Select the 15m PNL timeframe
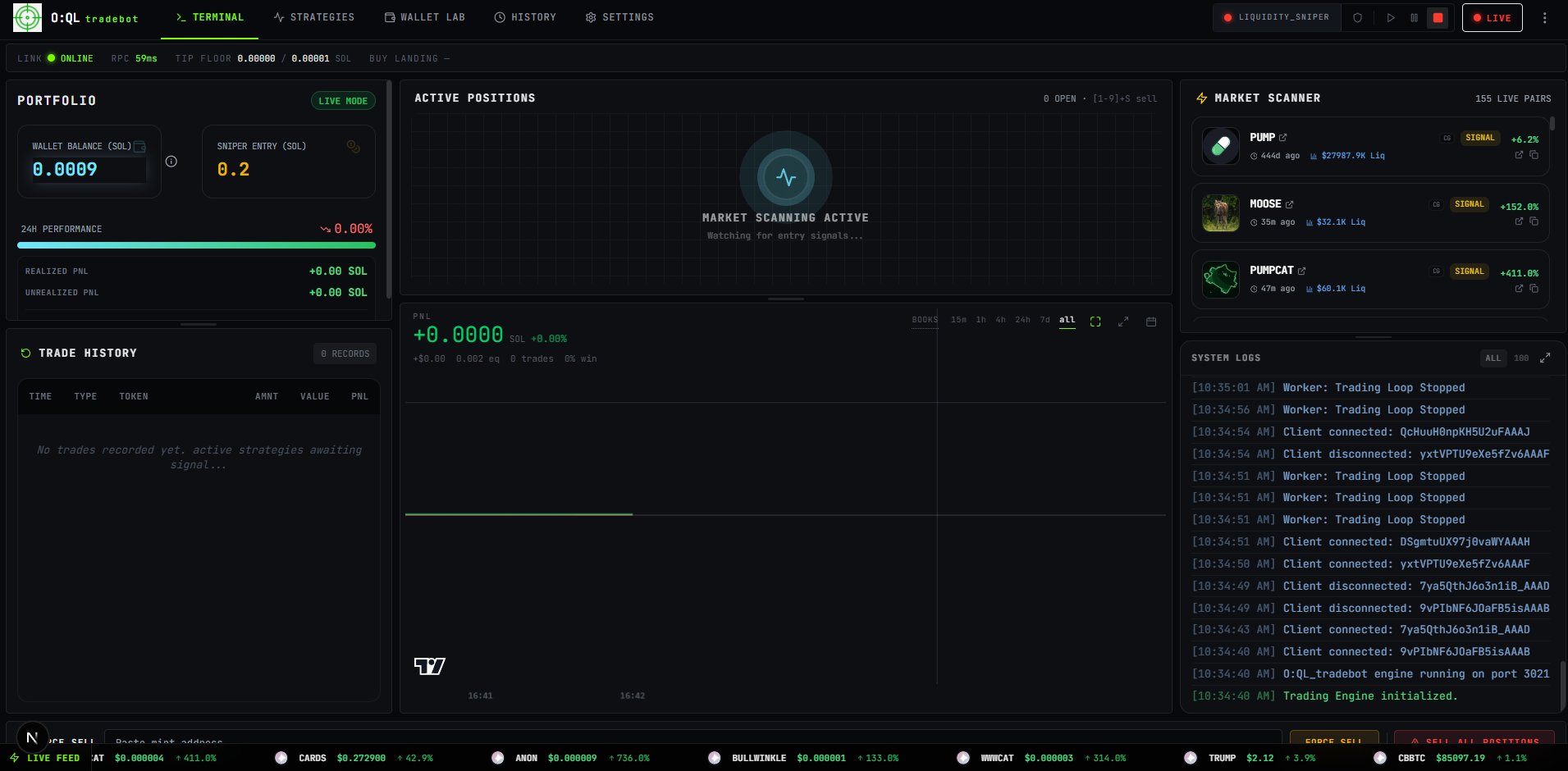This screenshot has width=1568, height=771. [958, 321]
